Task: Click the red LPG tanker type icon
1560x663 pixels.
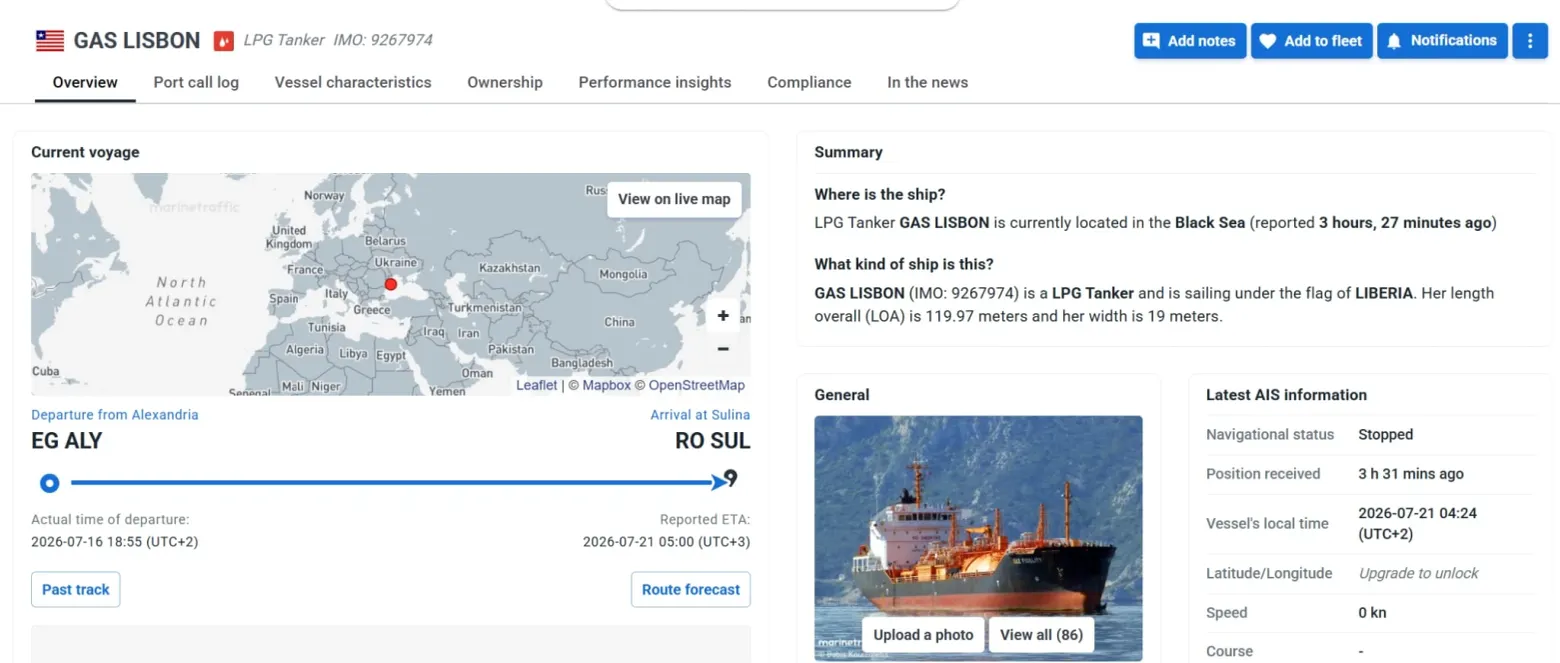Action: pyautogui.click(x=223, y=41)
